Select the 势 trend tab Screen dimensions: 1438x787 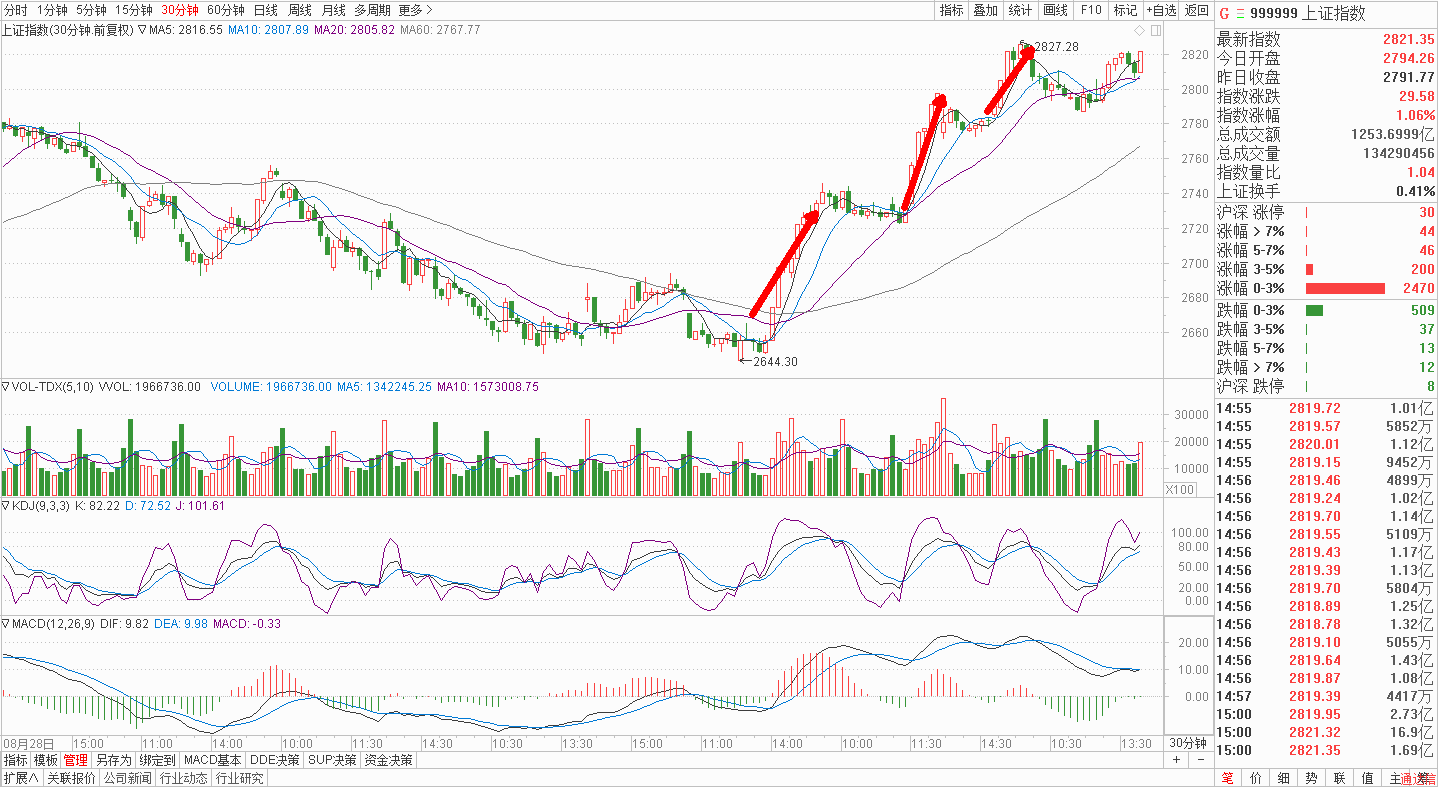(1311, 778)
